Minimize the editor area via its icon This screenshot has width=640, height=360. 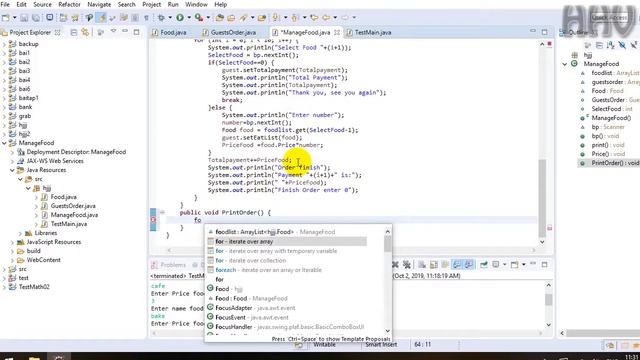tap(533, 31)
